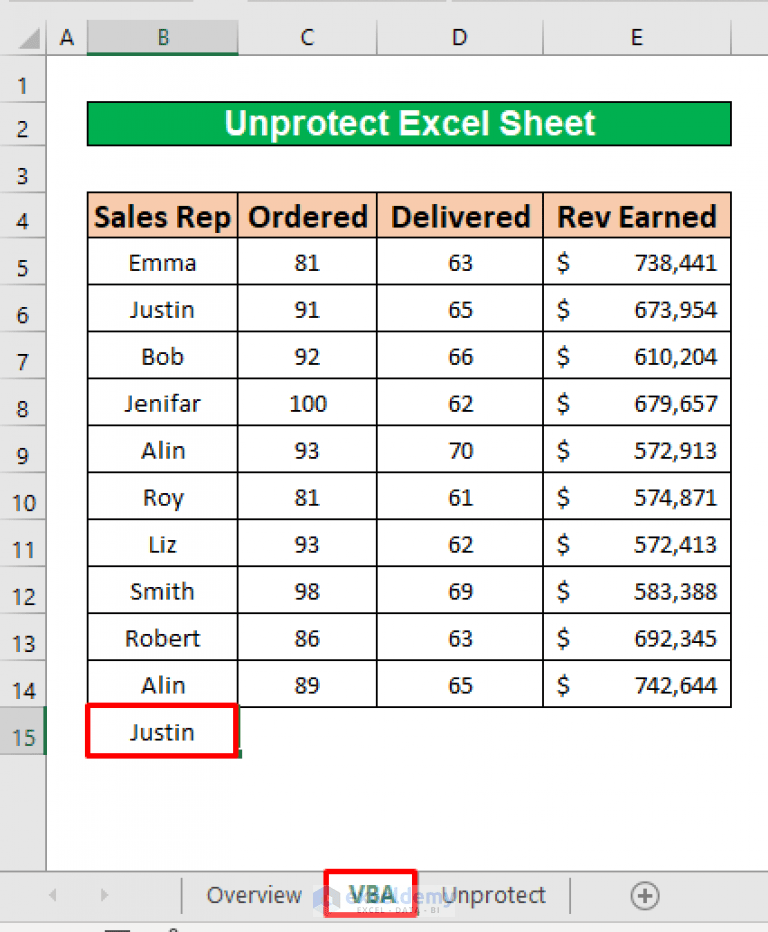Switch to the Overview sheet tab
The image size is (768, 932).
coord(254,896)
